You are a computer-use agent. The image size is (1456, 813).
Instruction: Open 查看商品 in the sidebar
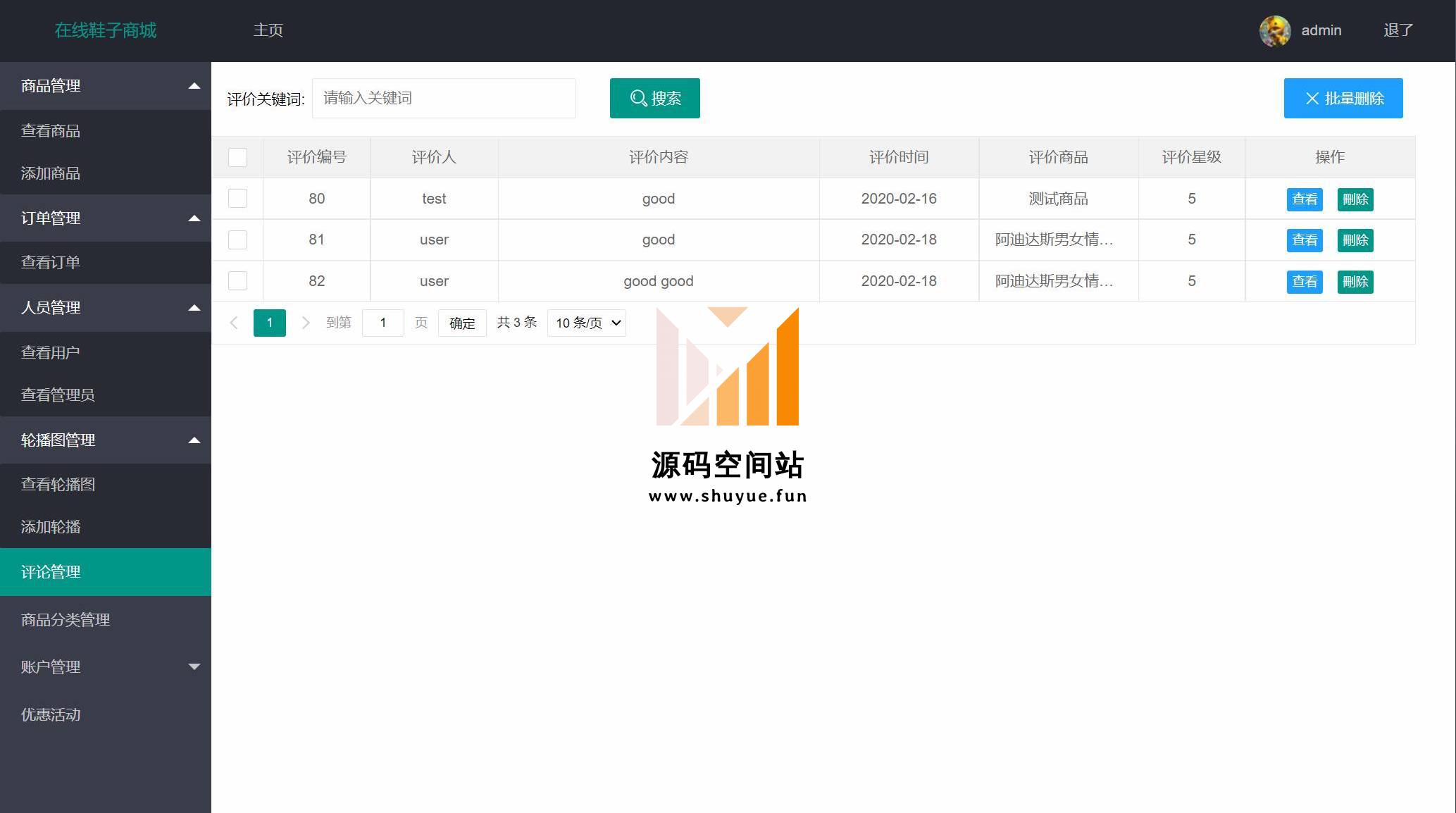point(106,131)
